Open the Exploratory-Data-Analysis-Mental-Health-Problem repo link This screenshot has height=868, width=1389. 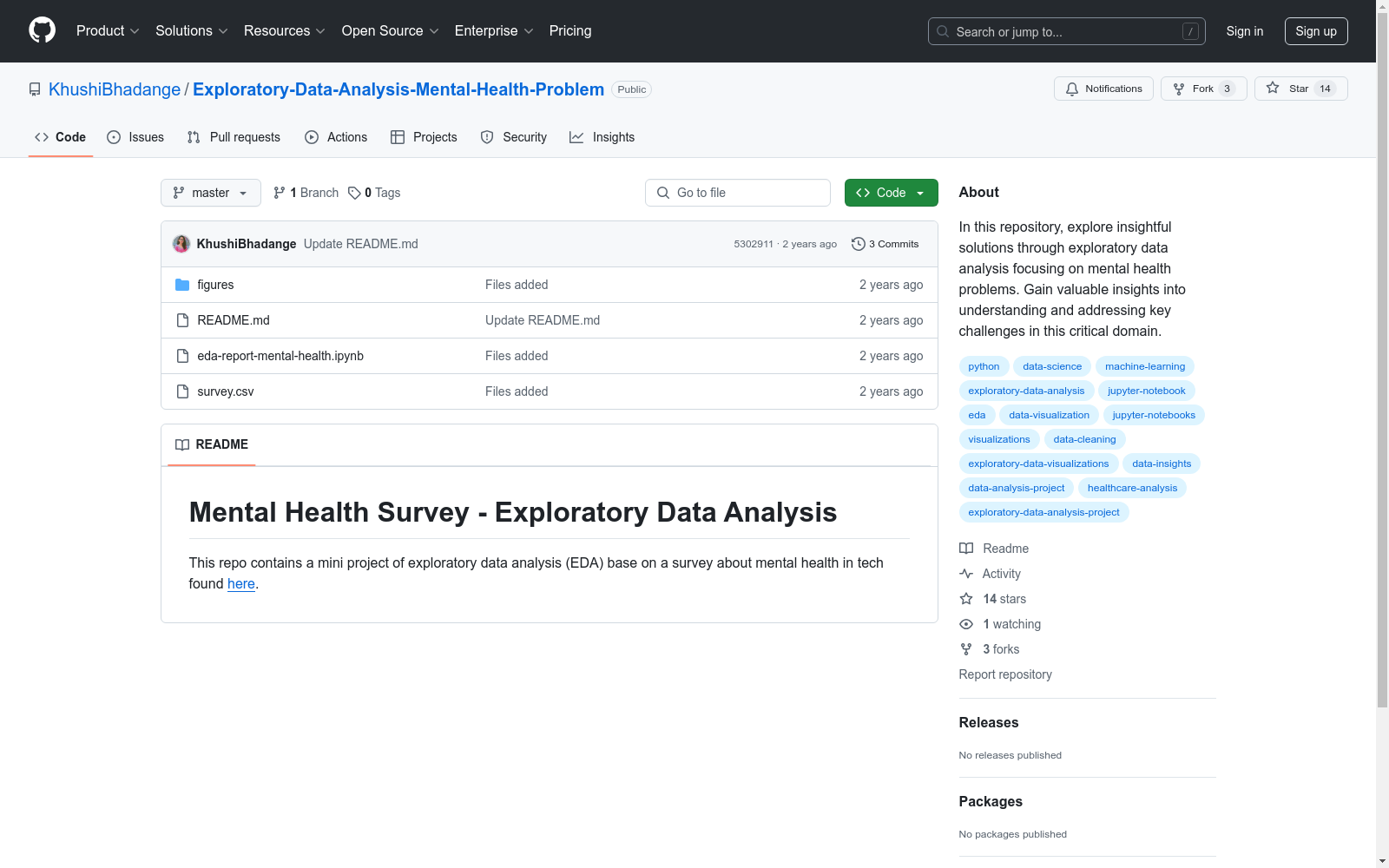pyautogui.click(x=398, y=89)
